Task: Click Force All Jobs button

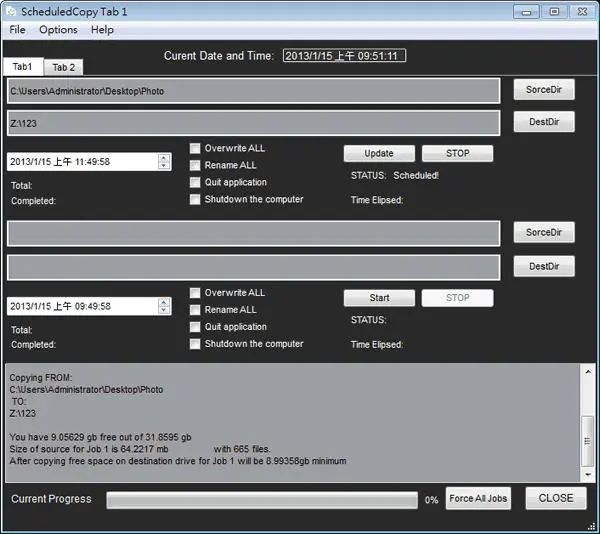Action: [x=478, y=498]
